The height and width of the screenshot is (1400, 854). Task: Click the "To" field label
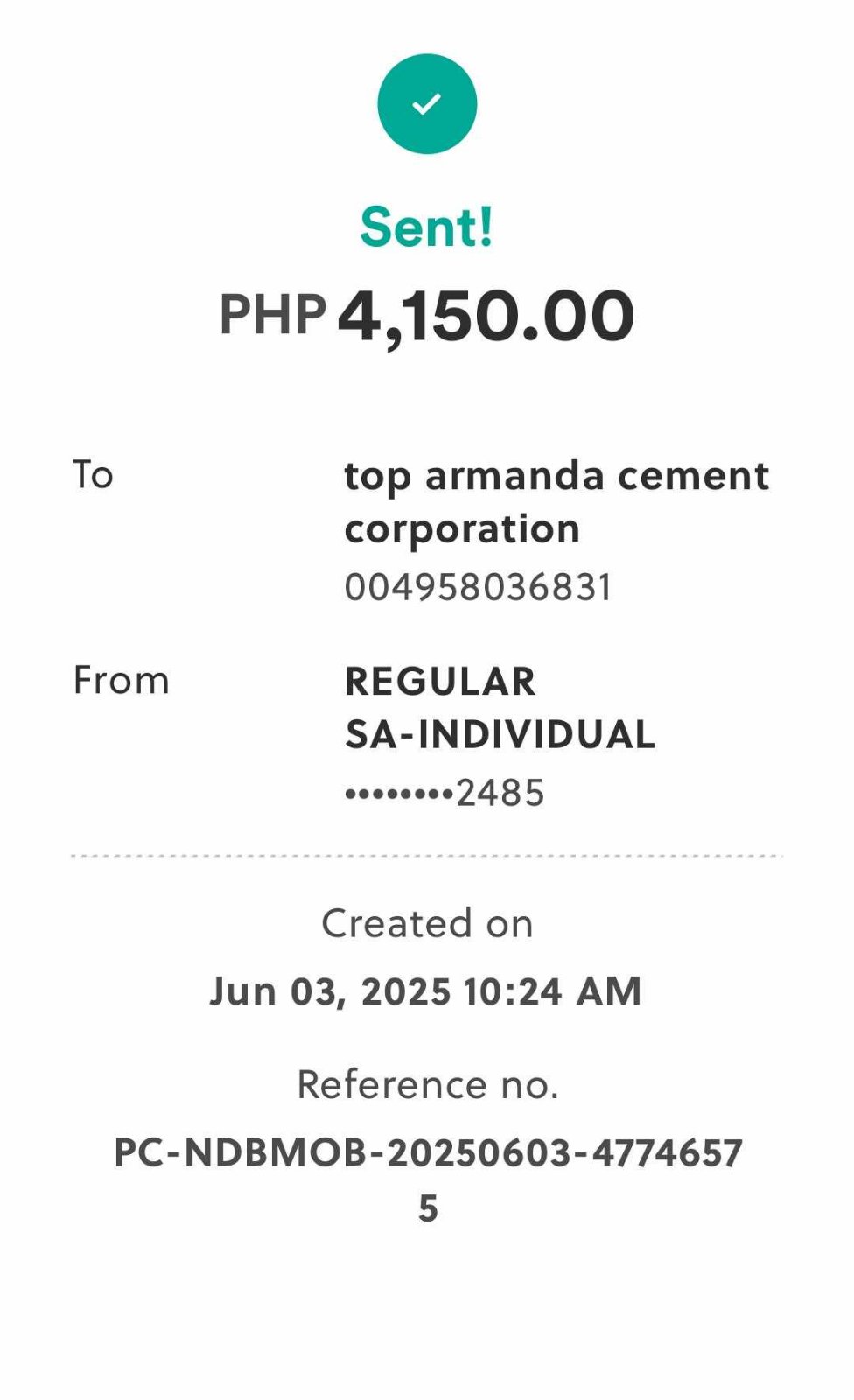93,475
